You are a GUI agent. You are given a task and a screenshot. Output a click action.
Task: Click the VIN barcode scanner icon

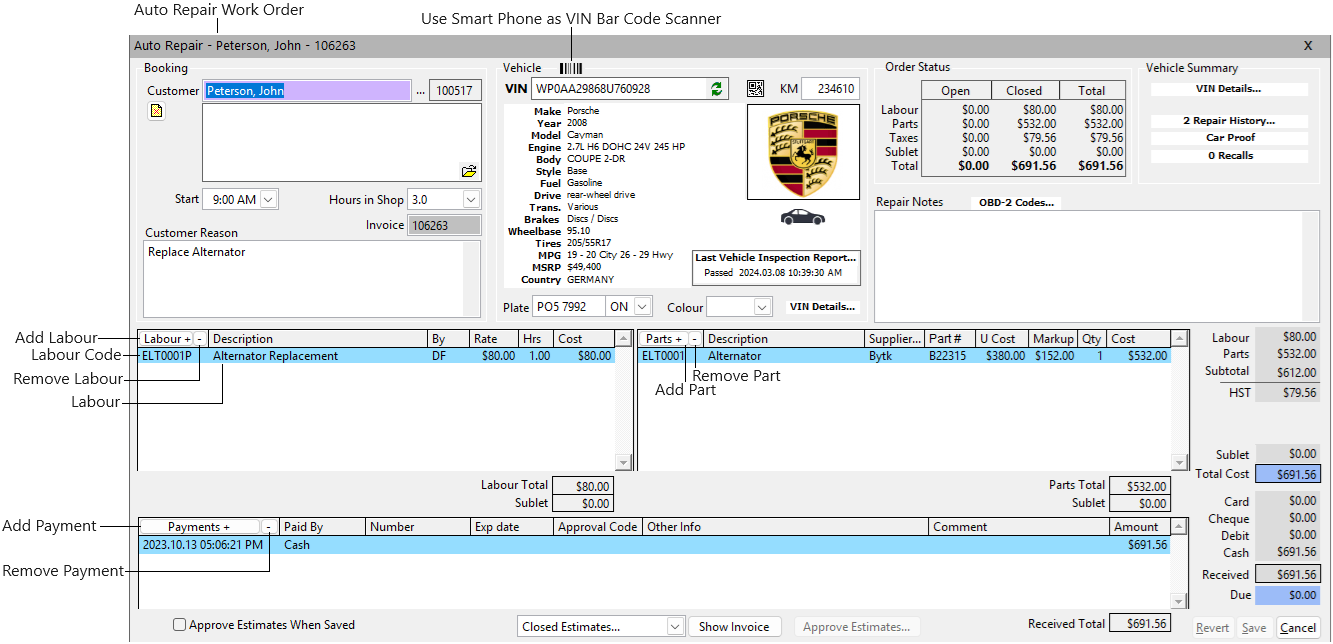570,68
